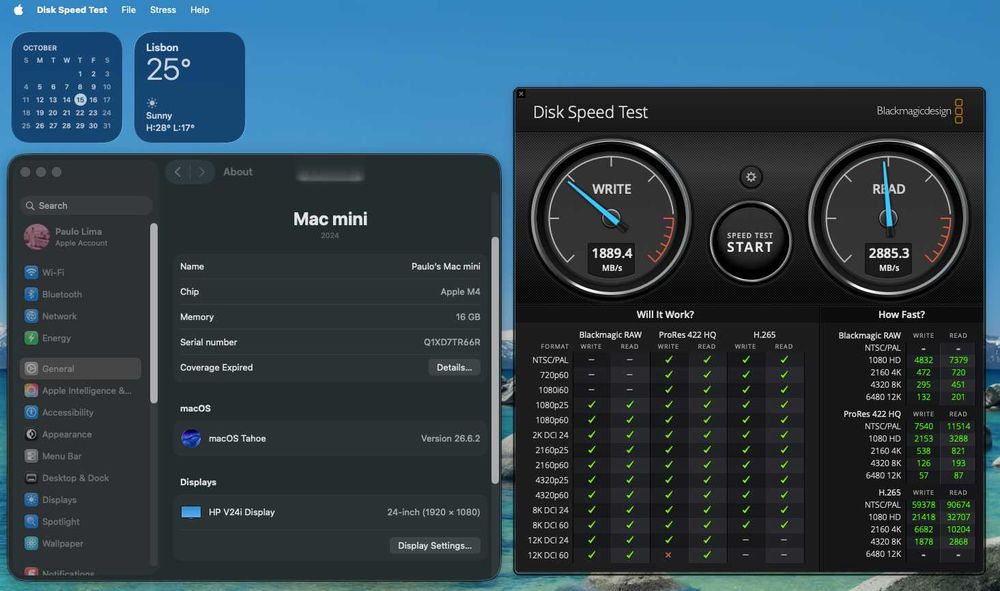Open the Disk Speed Test settings gear

(751, 177)
